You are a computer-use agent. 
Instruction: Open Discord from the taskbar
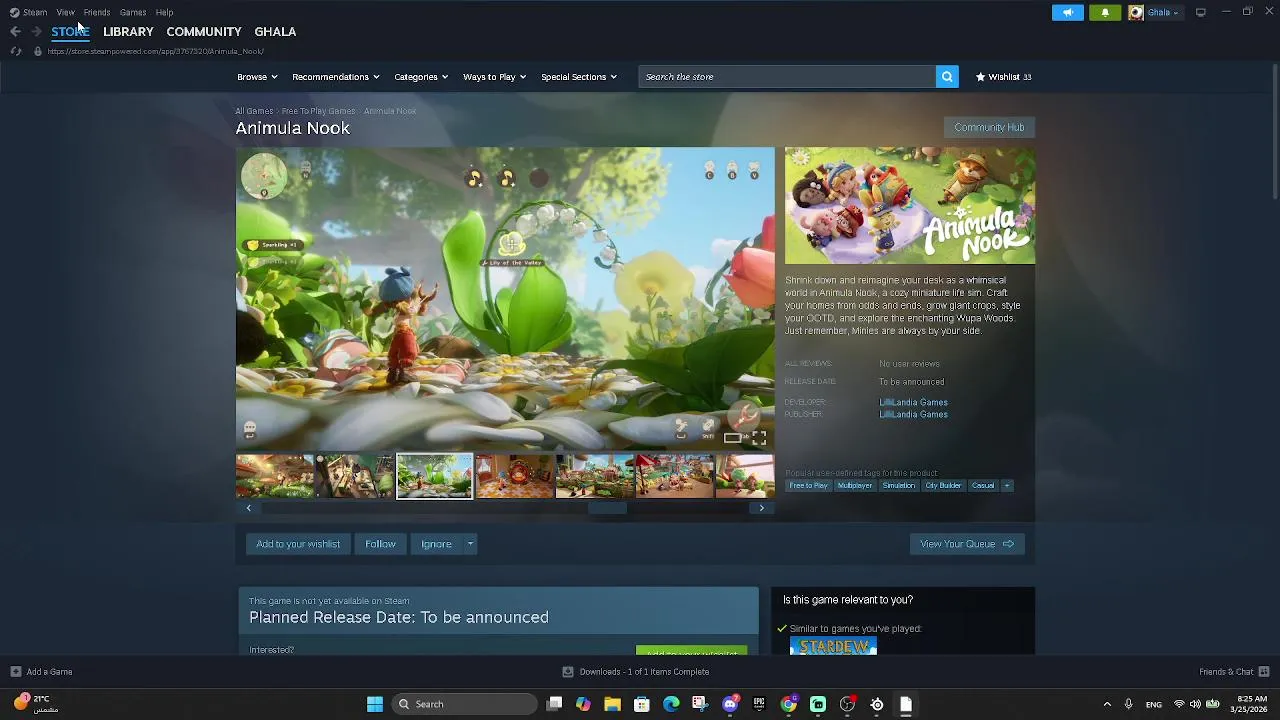pyautogui.click(x=730, y=704)
